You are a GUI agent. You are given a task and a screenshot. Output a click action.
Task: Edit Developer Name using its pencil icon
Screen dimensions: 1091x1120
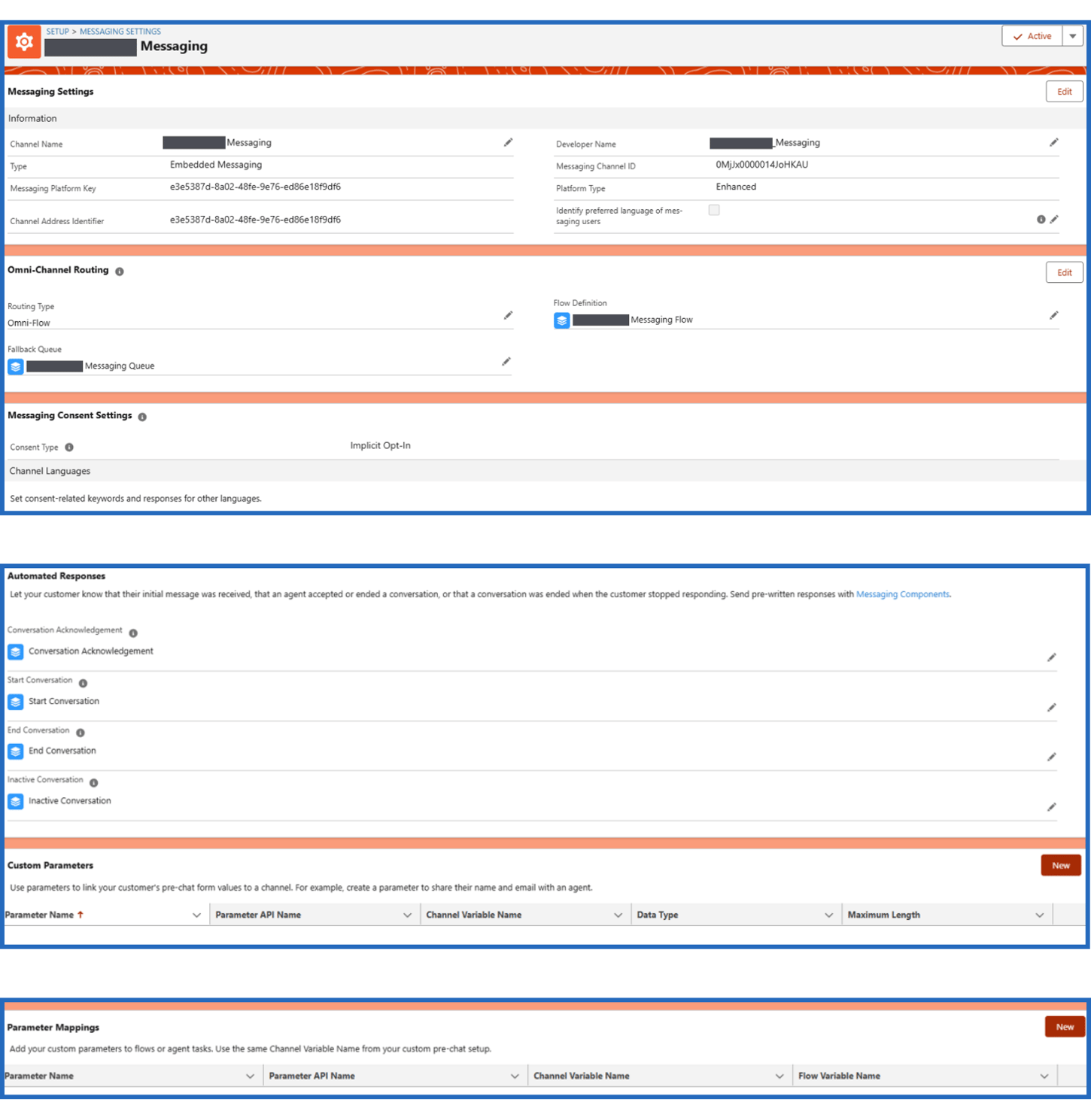pyautogui.click(x=1054, y=142)
